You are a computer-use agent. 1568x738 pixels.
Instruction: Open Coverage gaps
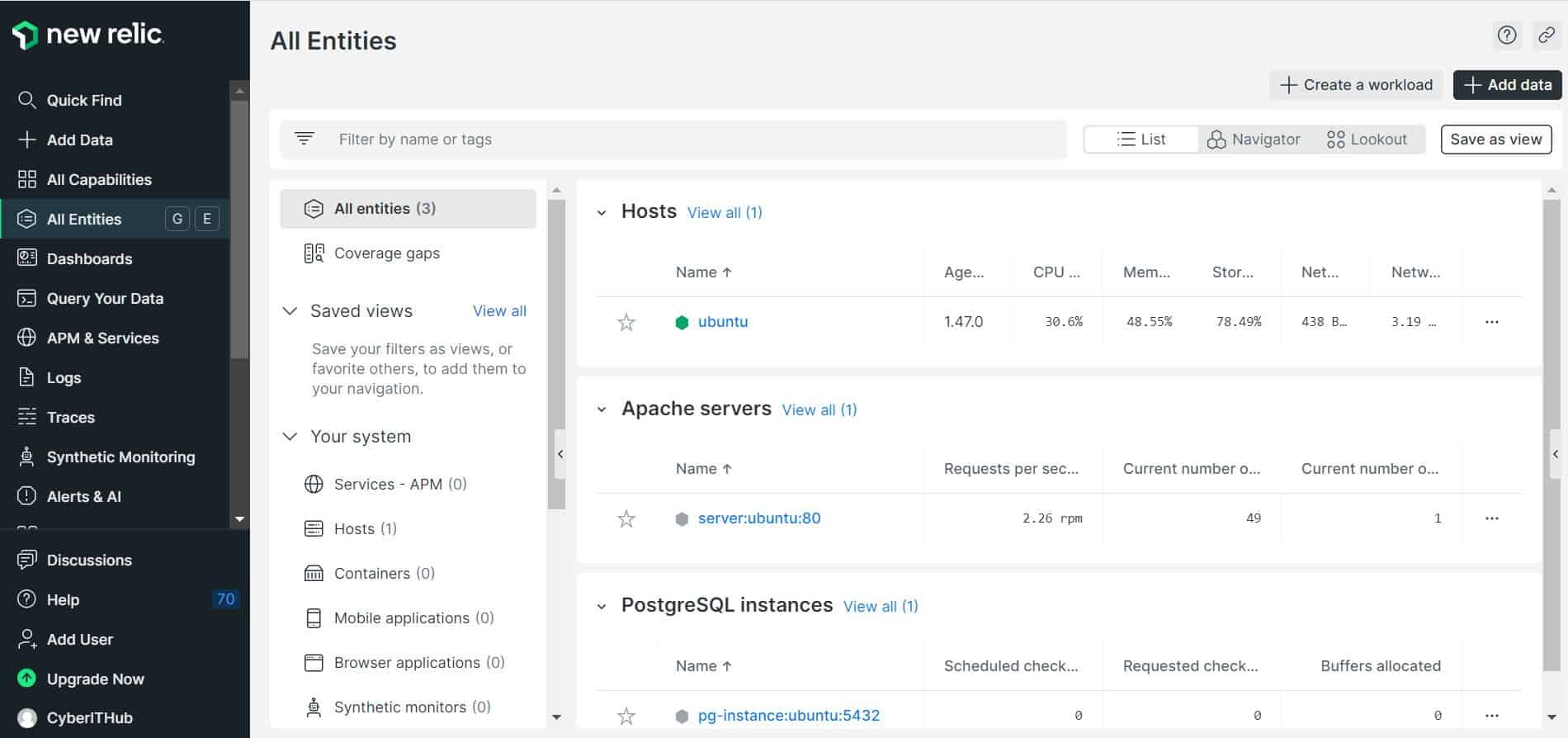tap(386, 253)
